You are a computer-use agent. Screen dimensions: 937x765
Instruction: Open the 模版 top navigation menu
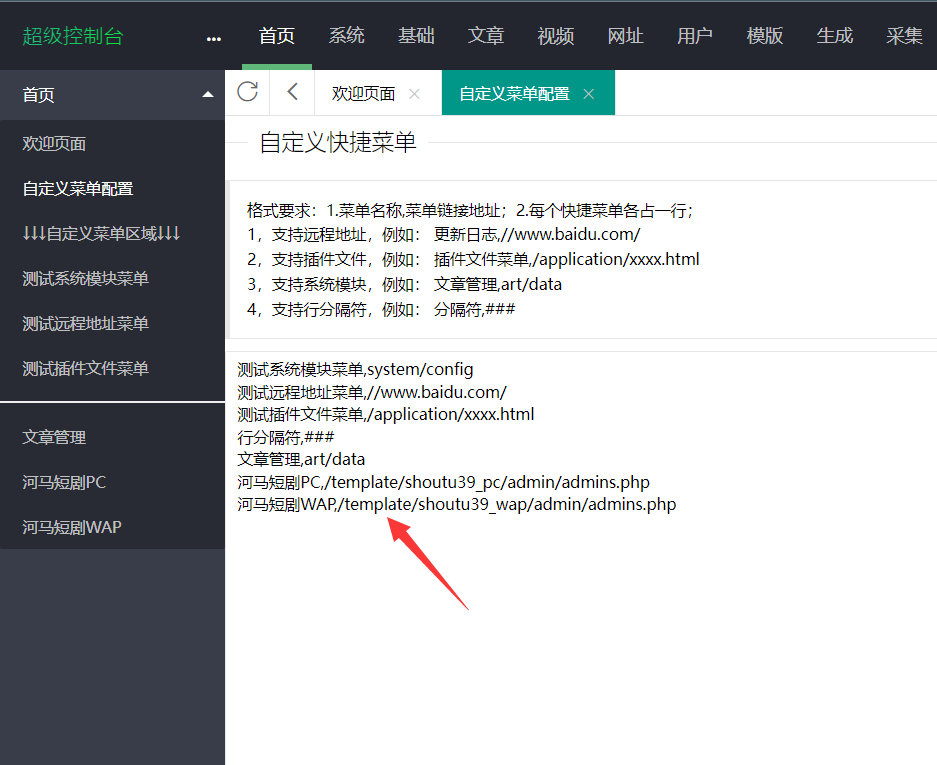(765, 36)
